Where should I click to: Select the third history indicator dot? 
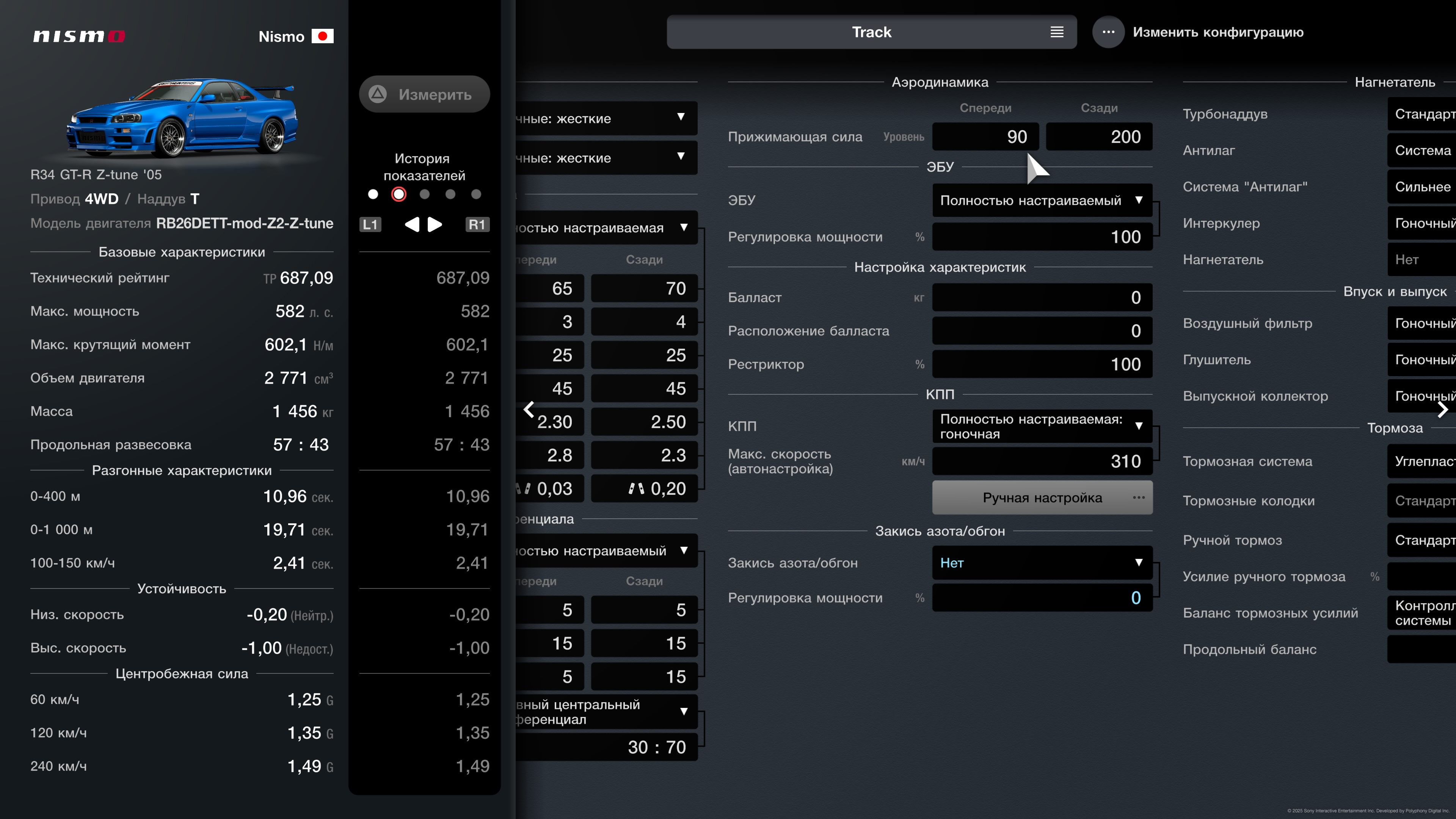click(425, 195)
